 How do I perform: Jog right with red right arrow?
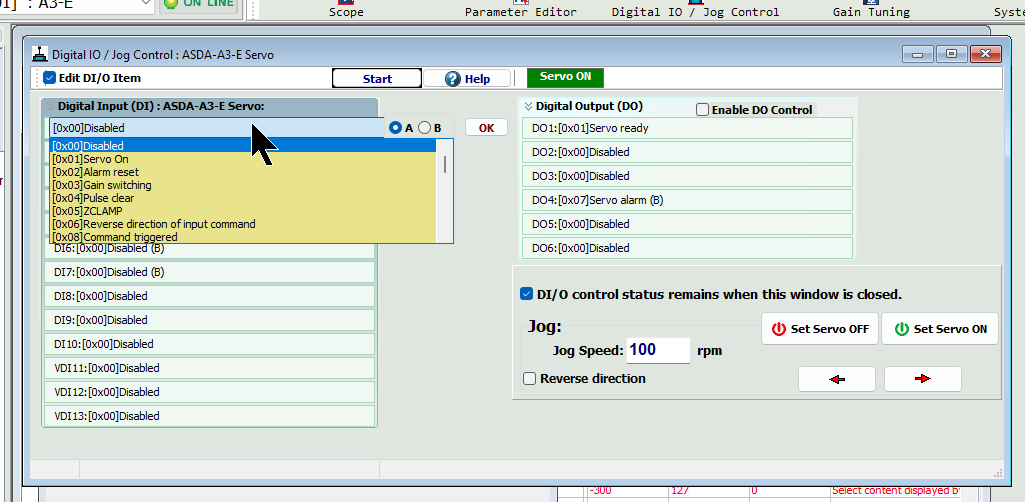(x=922, y=379)
